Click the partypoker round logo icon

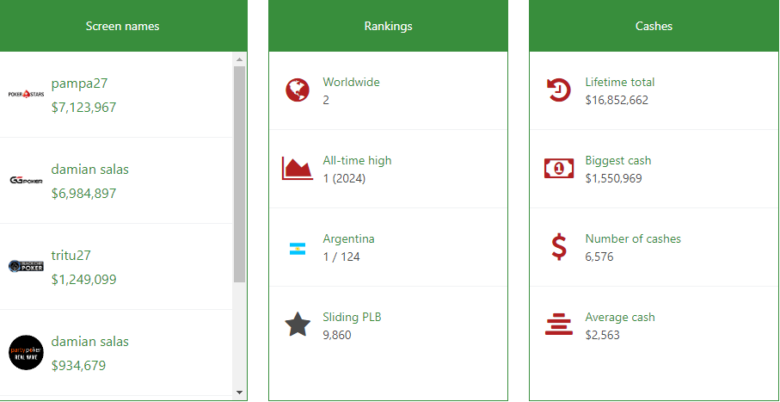[26, 352]
